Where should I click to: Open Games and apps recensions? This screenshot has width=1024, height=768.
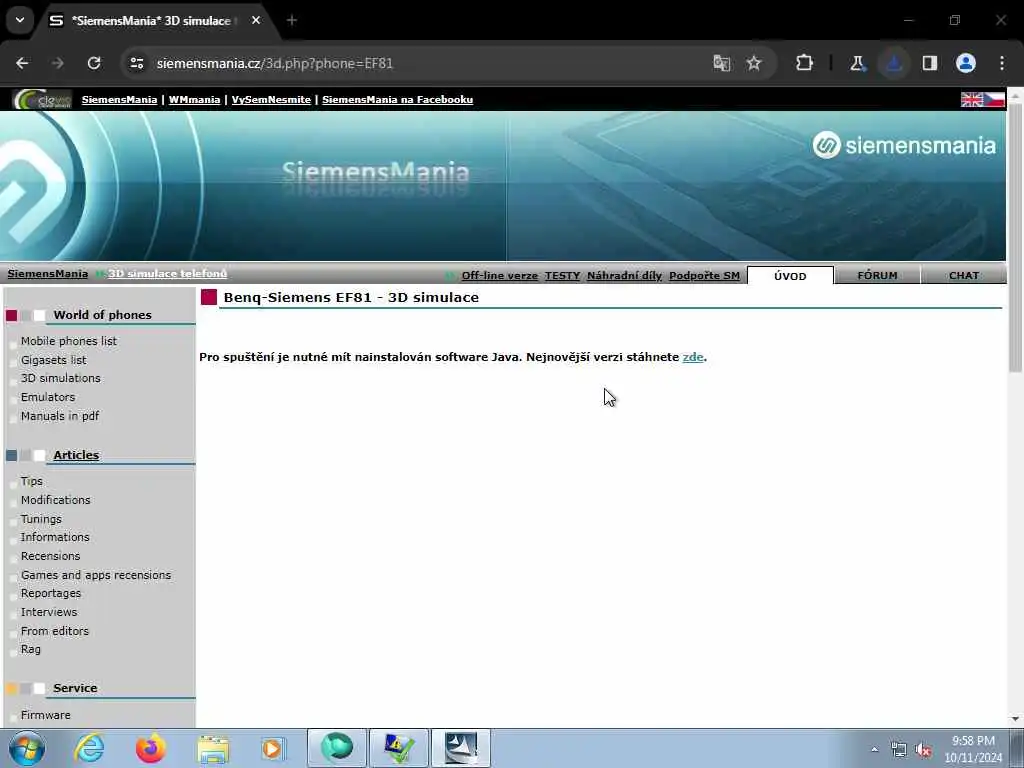96,575
